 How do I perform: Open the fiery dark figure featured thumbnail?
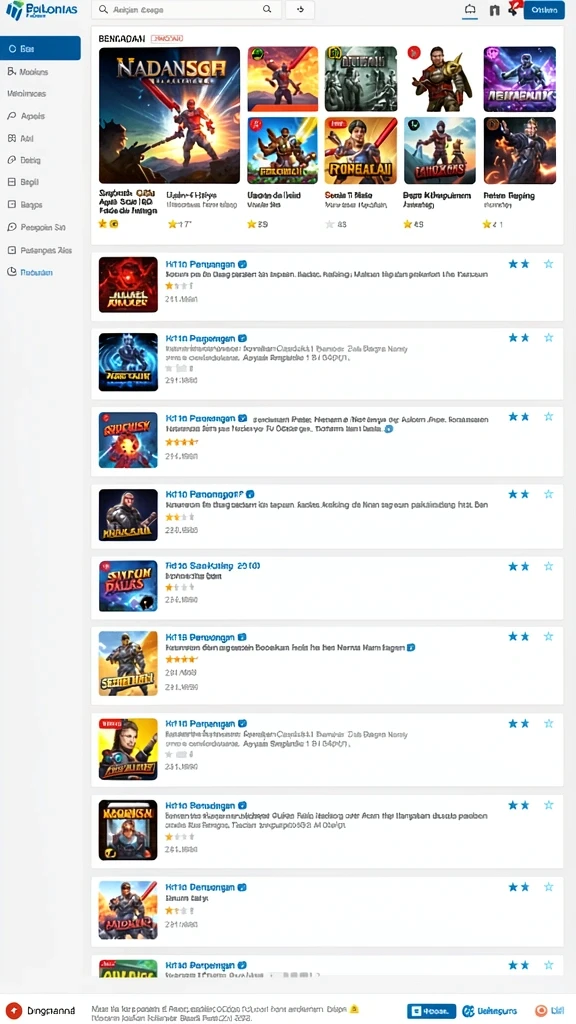point(520,150)
